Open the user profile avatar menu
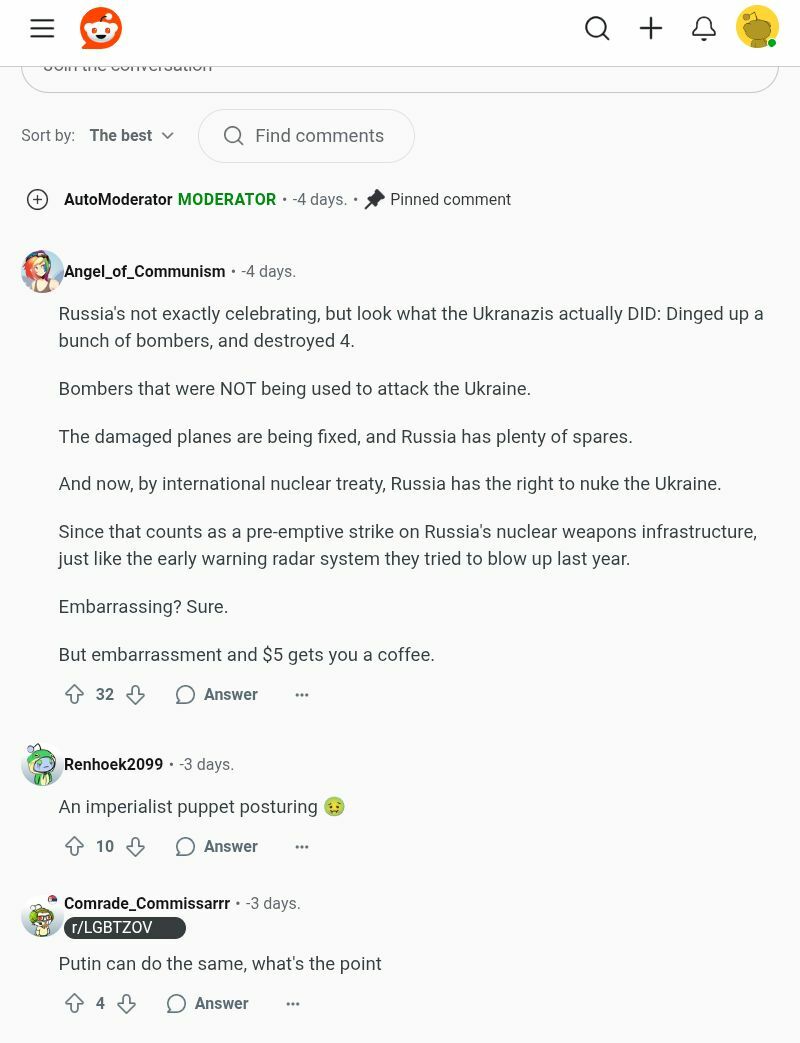 point(757,28)
